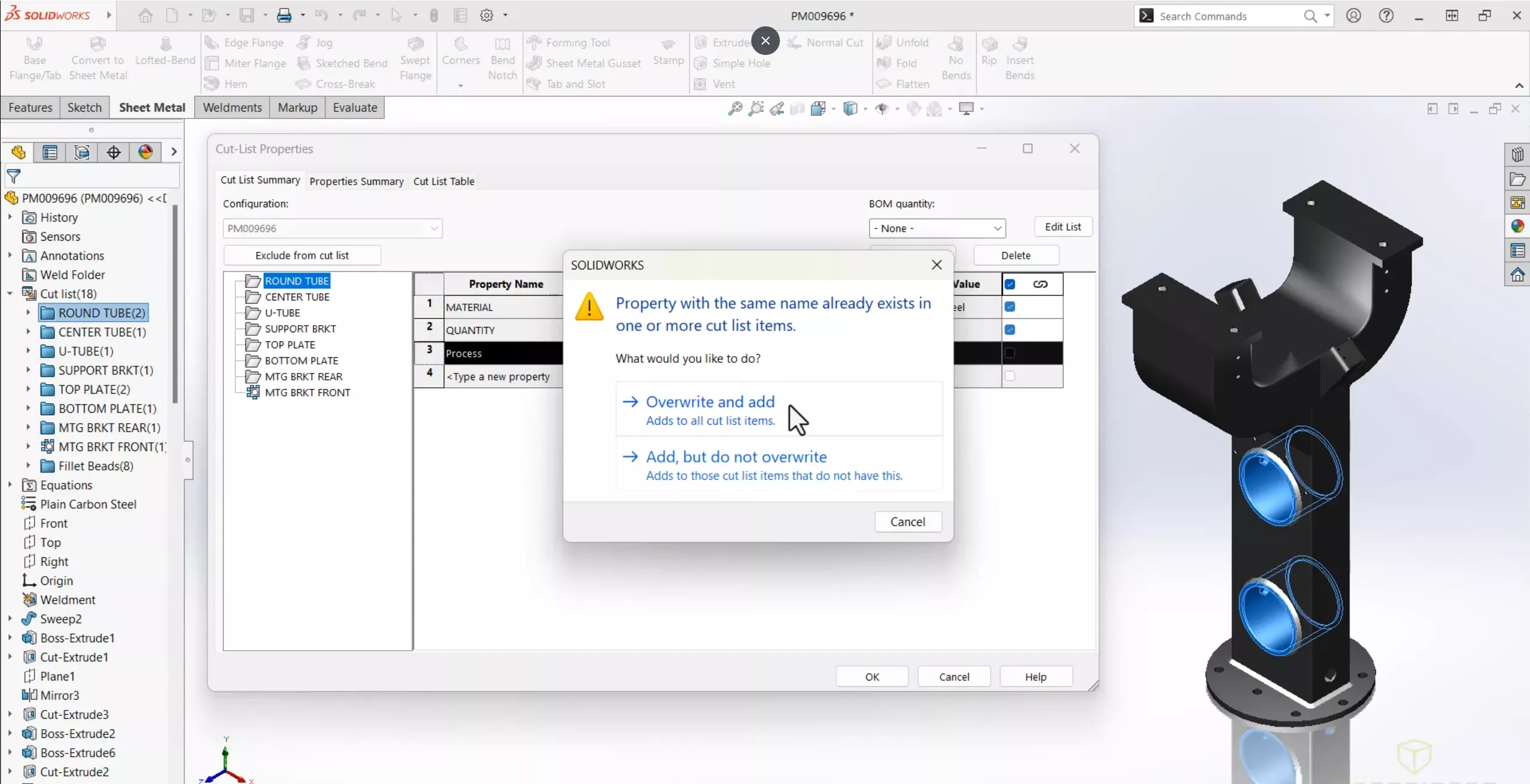Open the FeatureManager design tree tab icon

[19, 152]
